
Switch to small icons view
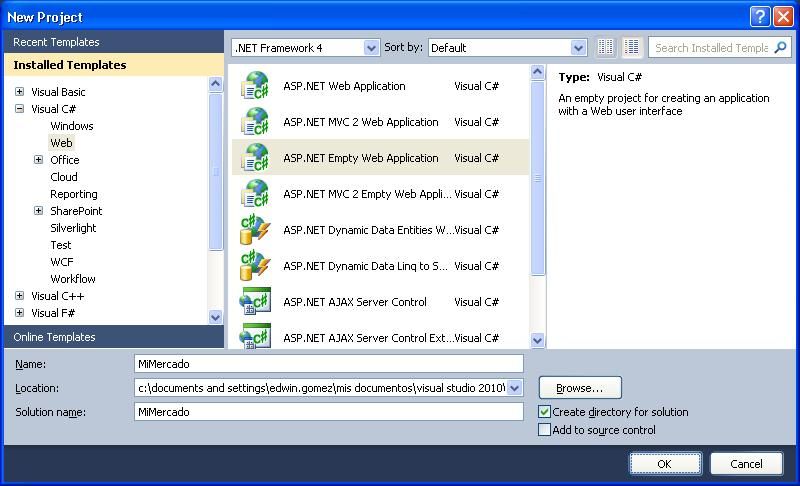pyautogui.click(x=606, y=47)
